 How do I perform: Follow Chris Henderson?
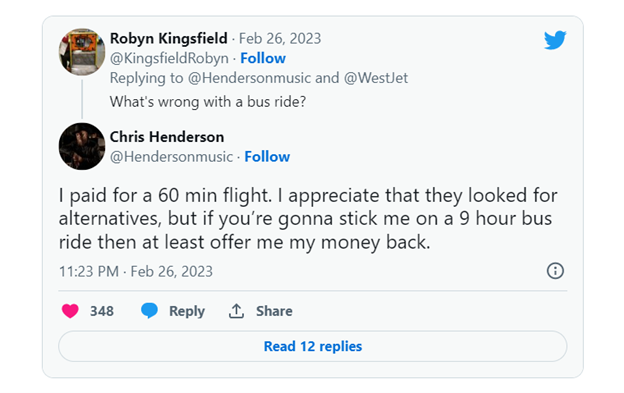point(267,157)
